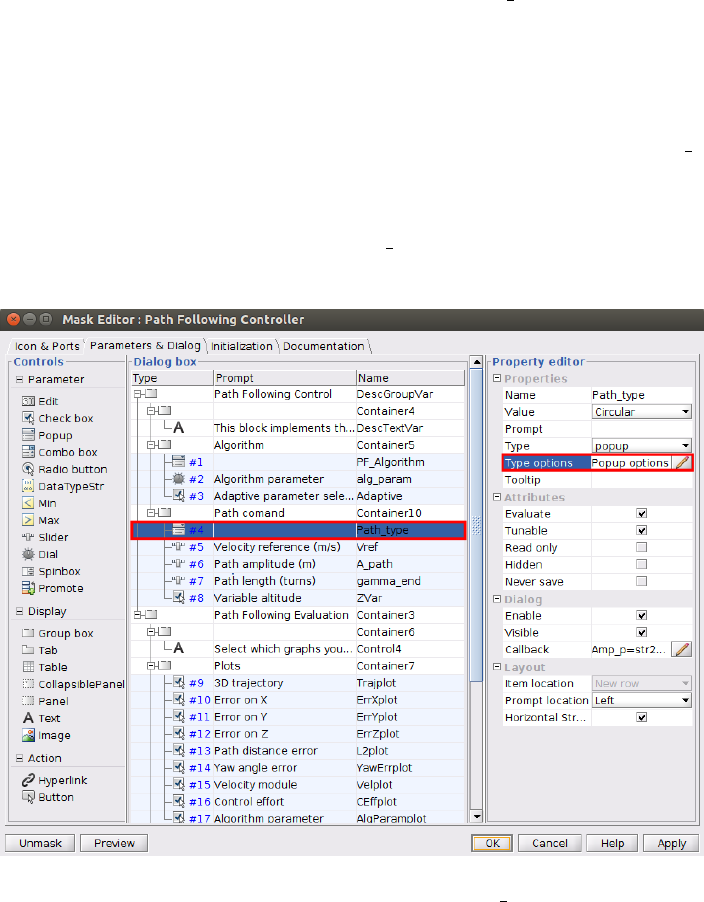Enable the Never save checkbox
This screenshot has width=704, height=902.
(642, 581)
